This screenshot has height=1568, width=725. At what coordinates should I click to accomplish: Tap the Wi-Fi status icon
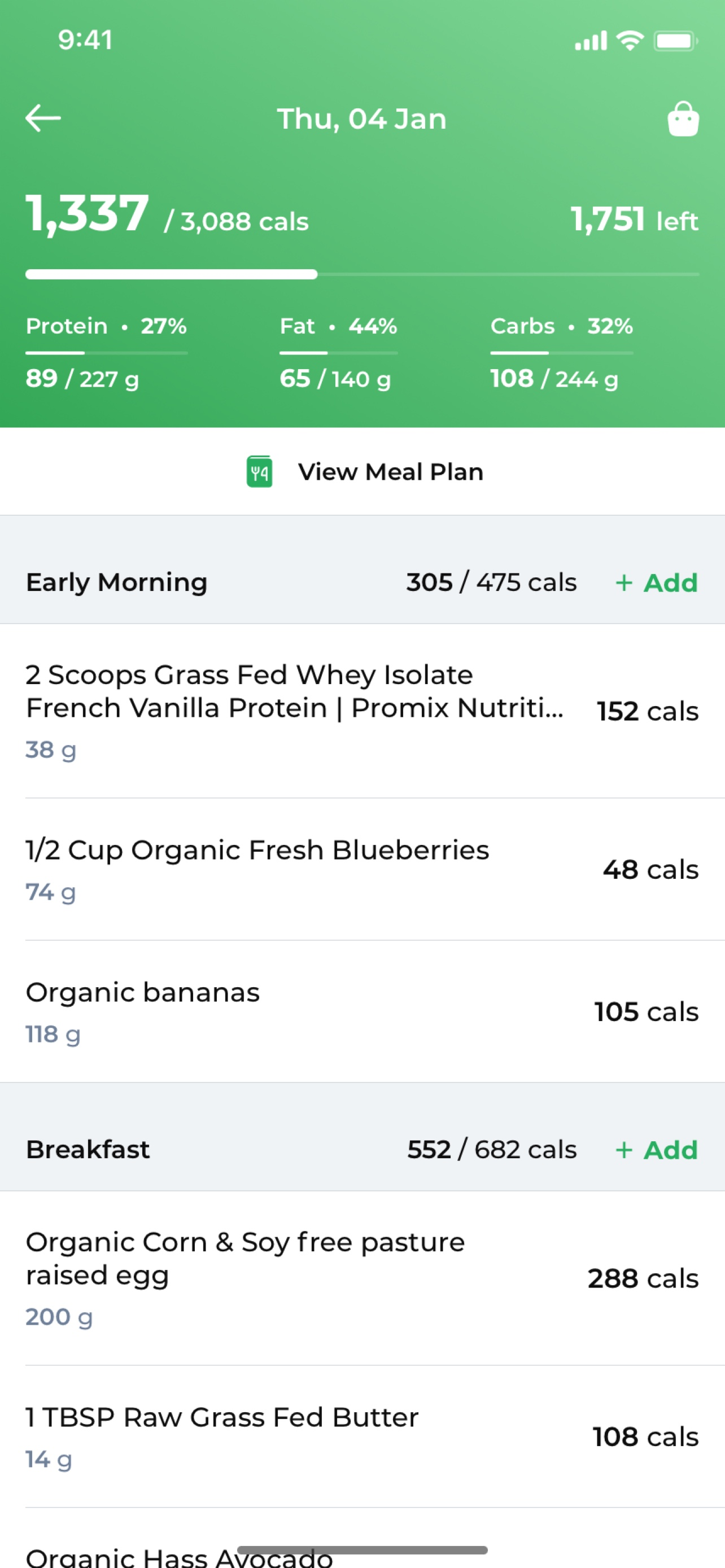[630, 41]
